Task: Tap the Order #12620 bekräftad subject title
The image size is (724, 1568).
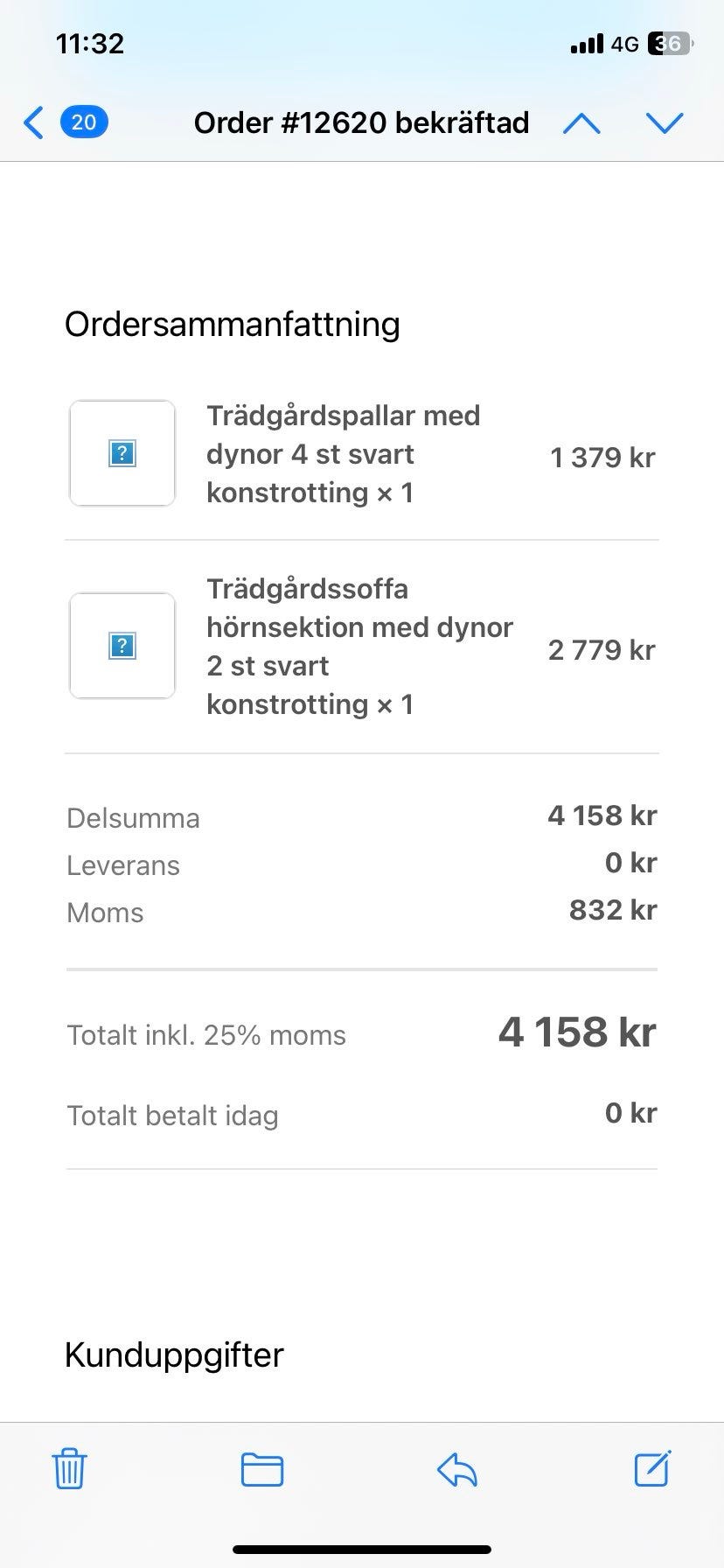Action: [361, 122]
